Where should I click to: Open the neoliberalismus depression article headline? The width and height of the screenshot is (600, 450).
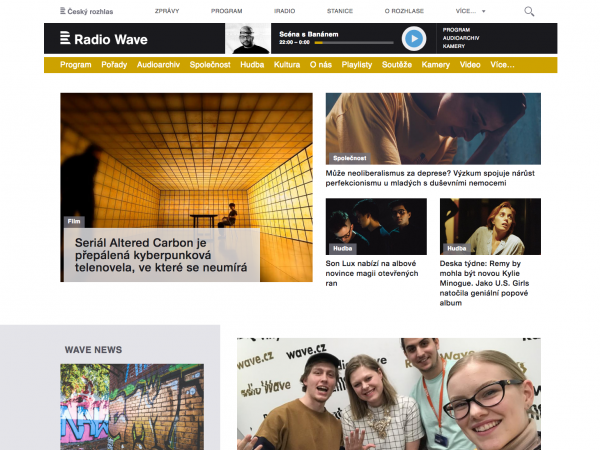coord(430,178)
